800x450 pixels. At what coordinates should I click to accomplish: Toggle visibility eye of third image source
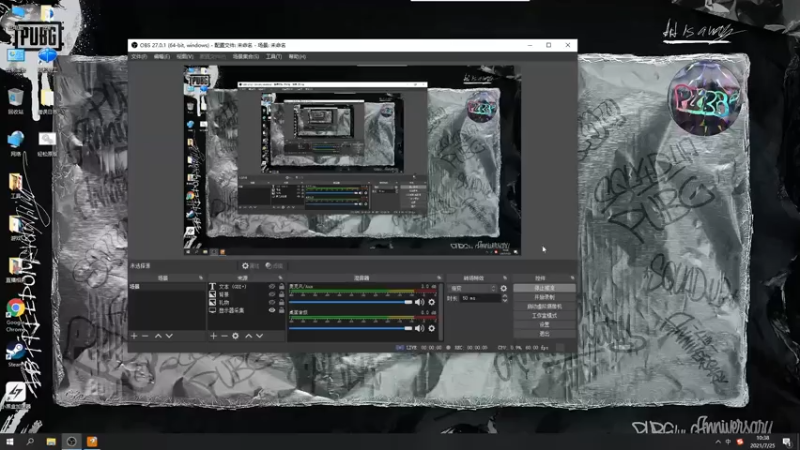(272, 303)
